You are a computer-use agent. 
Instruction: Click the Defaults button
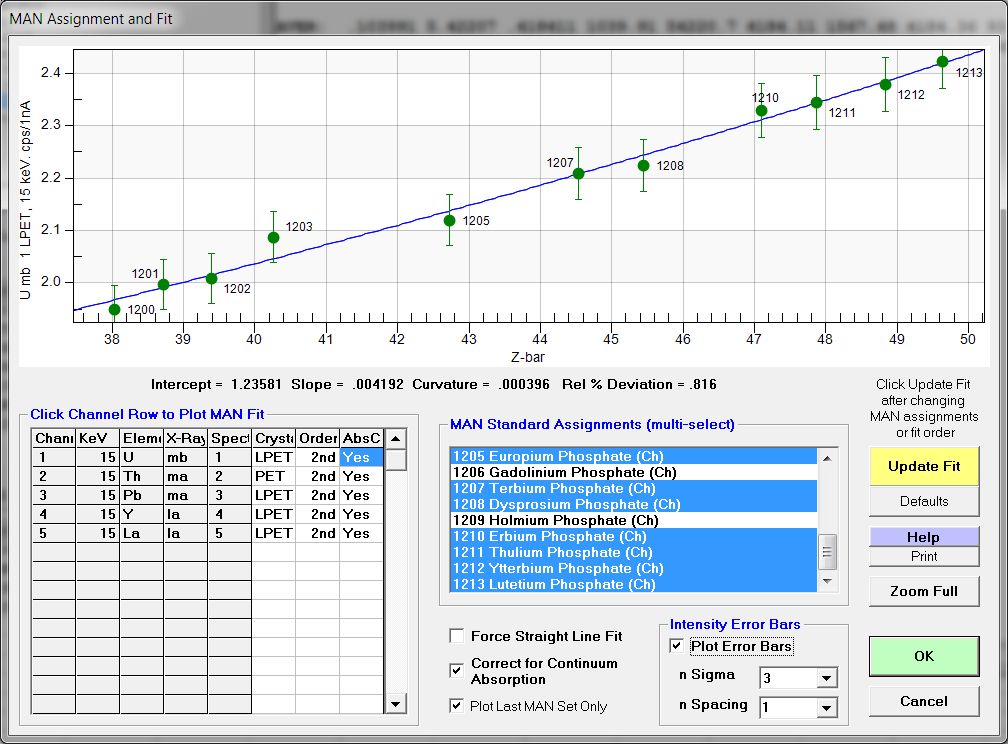click(x=923, y=501)
